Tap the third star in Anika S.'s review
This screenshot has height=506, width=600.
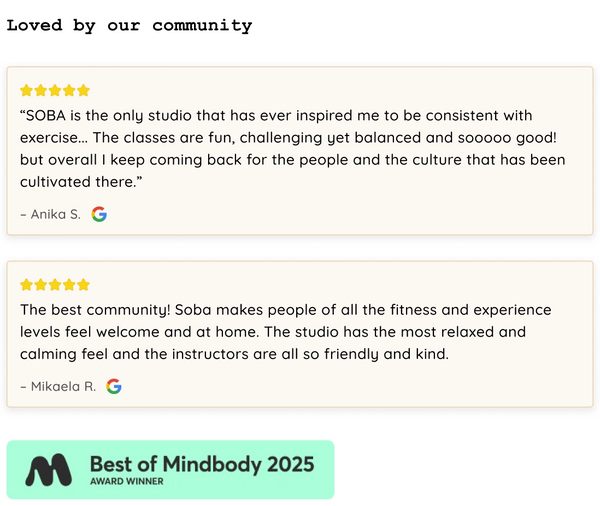click(55, 90)
